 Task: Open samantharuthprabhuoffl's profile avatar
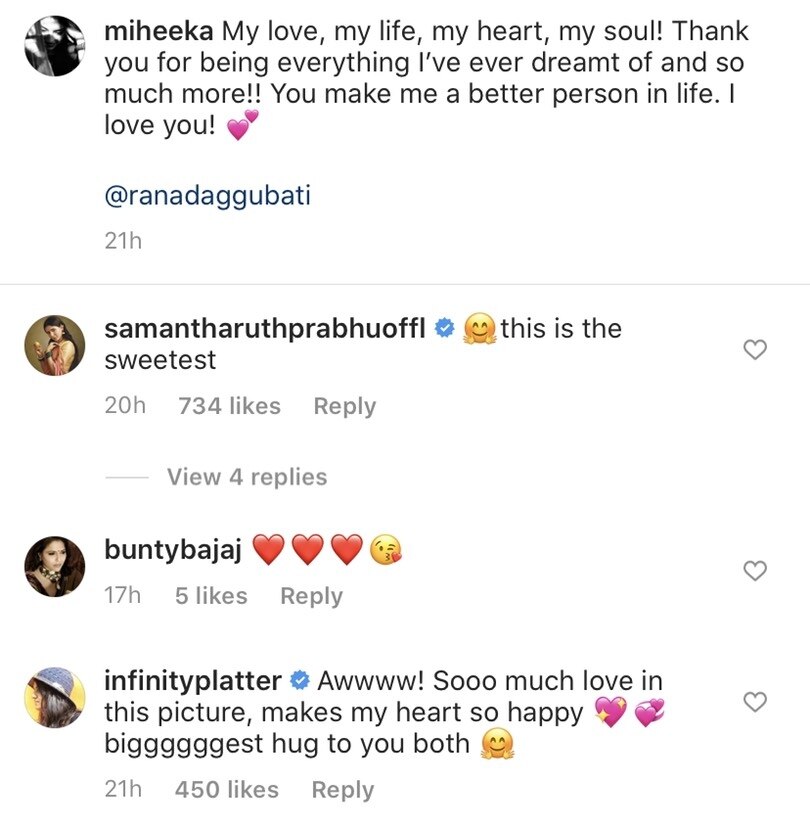click(x=54, y=345)
